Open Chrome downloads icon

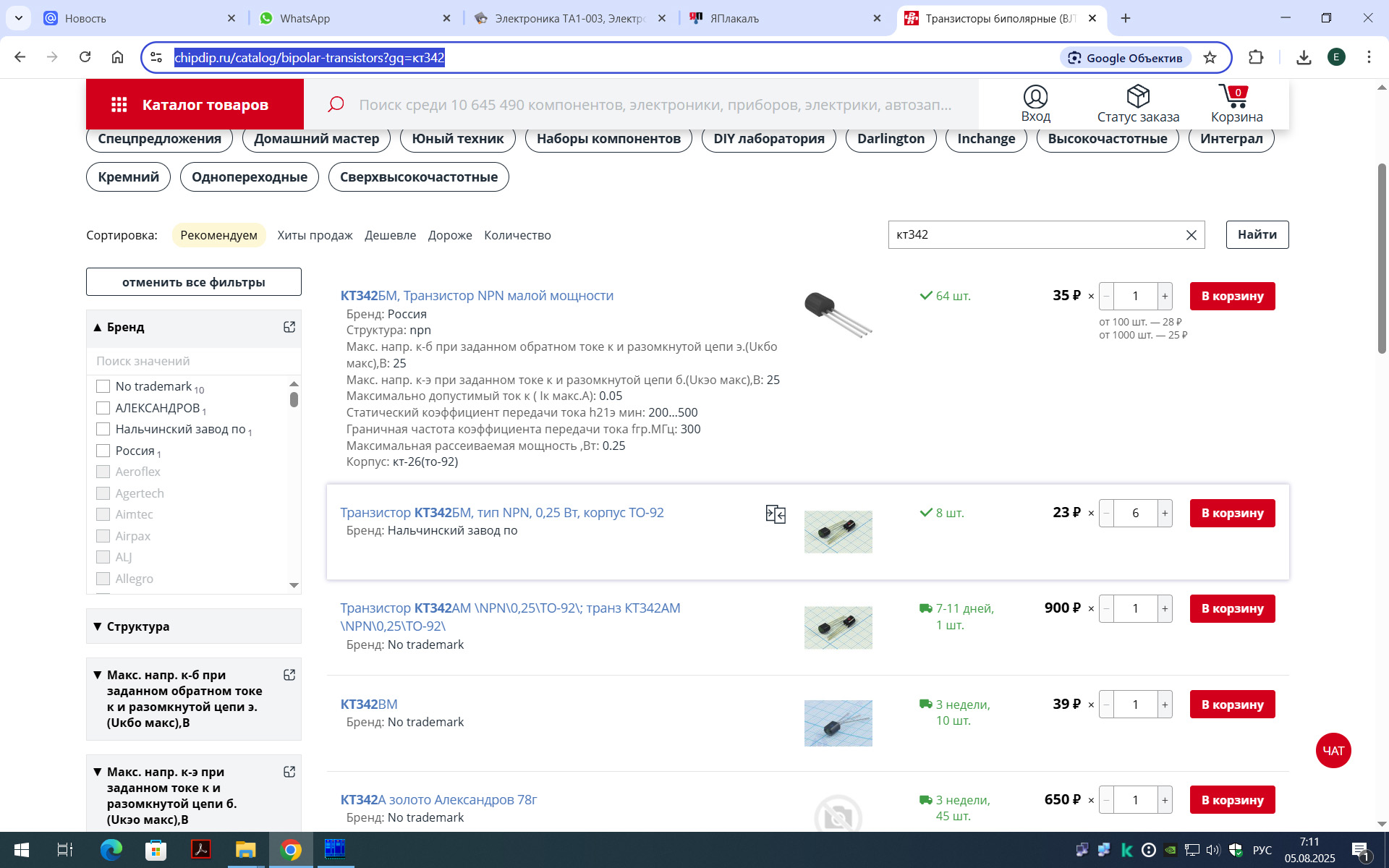[1304, 57]
